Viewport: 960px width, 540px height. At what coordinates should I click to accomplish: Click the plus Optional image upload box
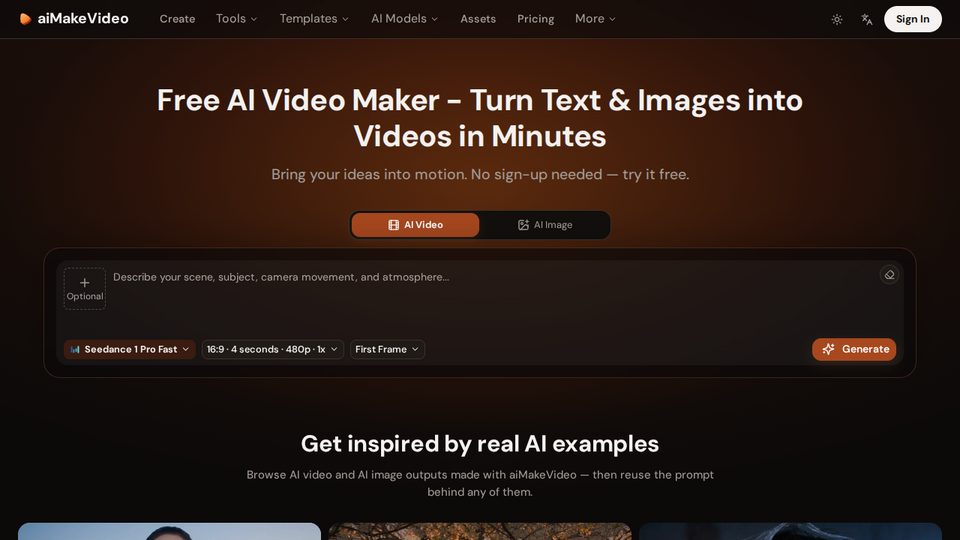pos(84,288)
